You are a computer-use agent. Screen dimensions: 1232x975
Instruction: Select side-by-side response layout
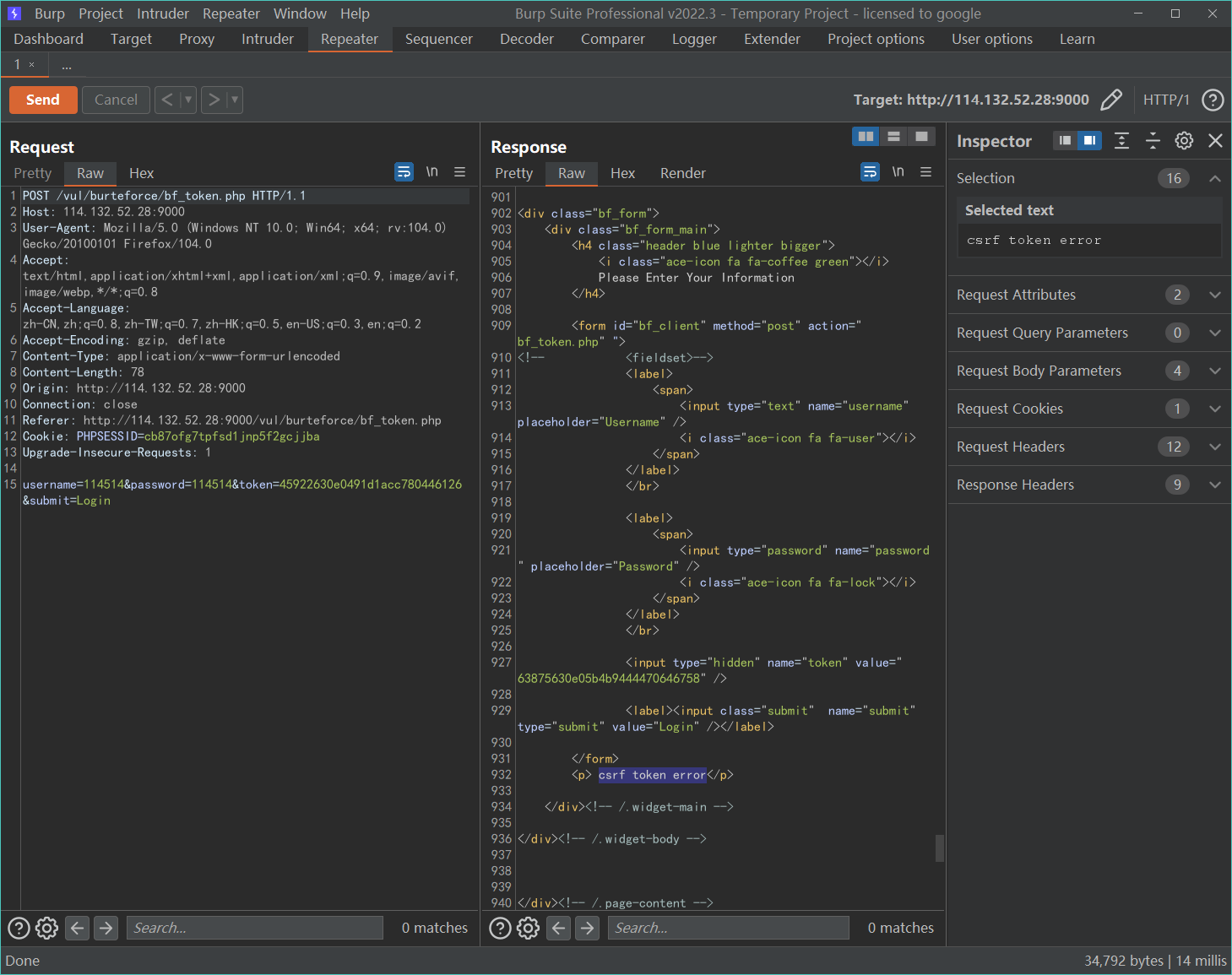click(x=866, y=137)
